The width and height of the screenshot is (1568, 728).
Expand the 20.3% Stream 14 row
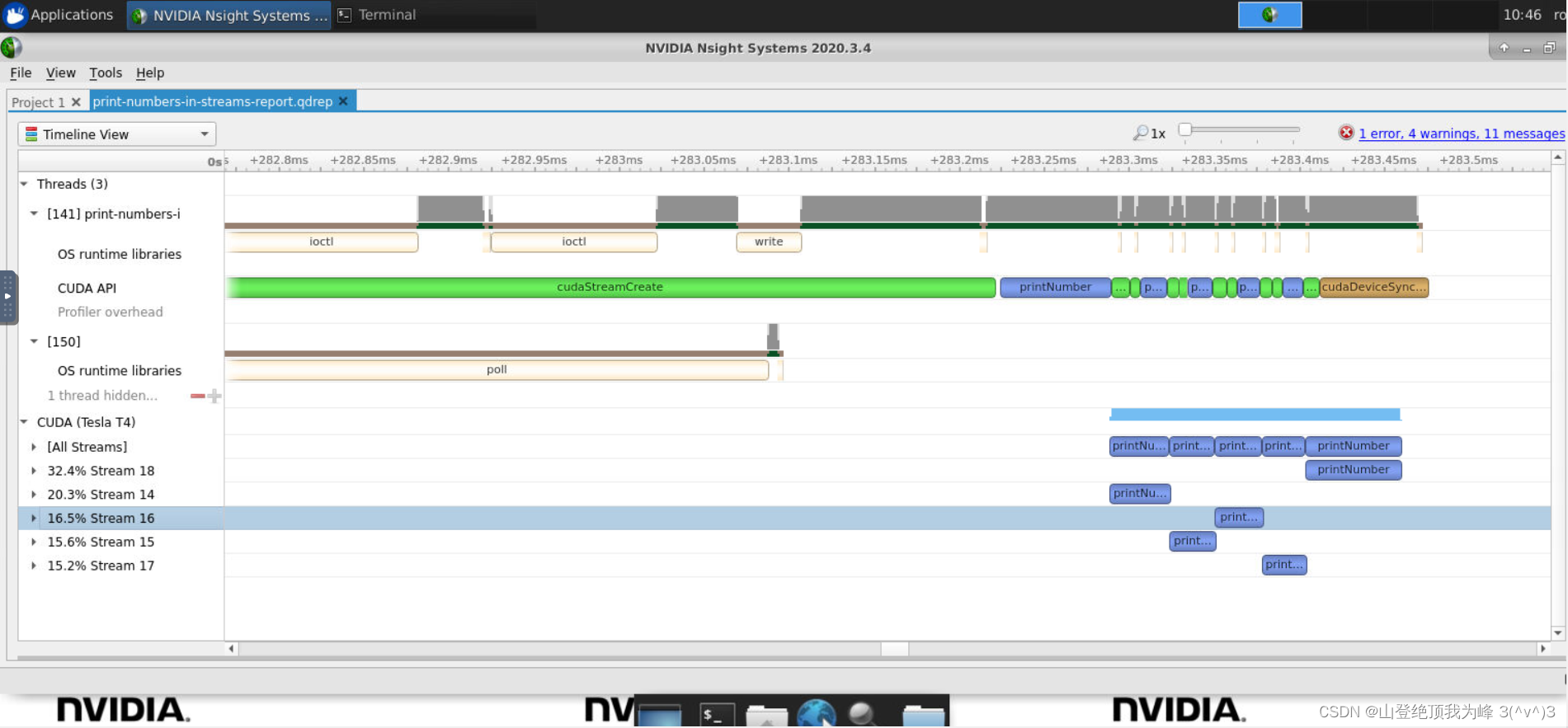pyautogui.click(x=34, y=495)
